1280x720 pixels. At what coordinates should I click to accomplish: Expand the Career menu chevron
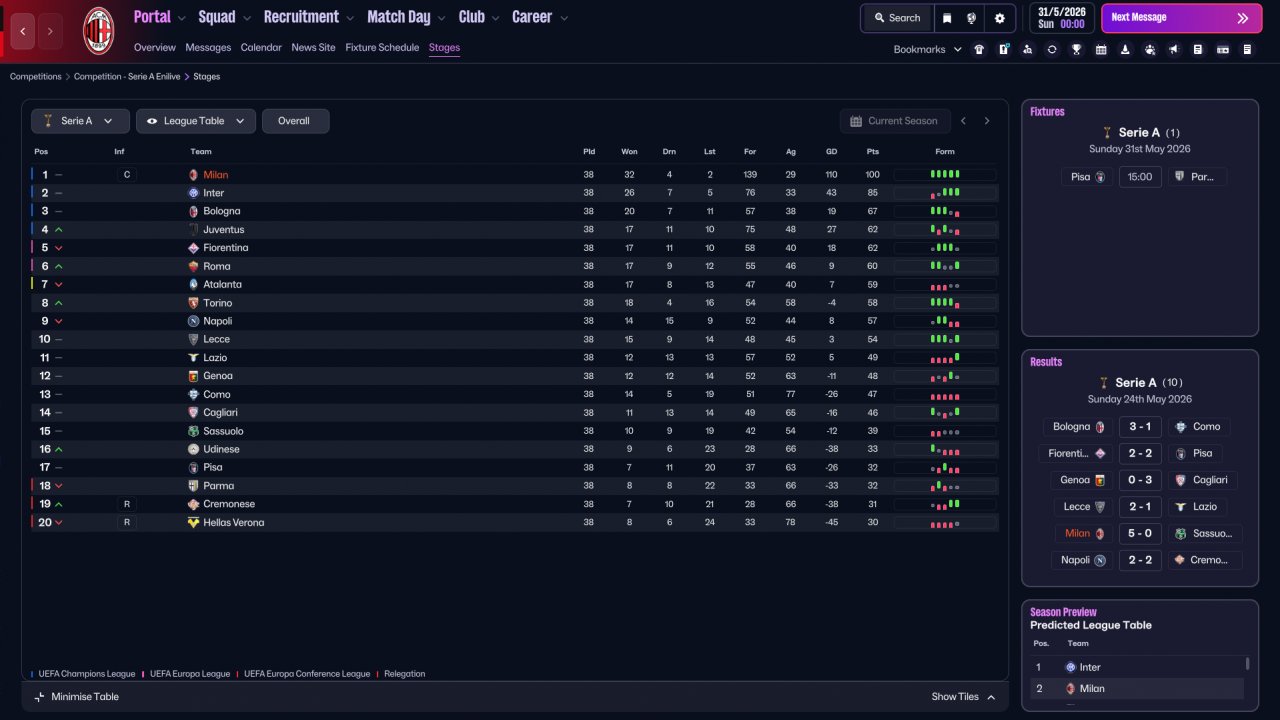(x=564, y=18)
